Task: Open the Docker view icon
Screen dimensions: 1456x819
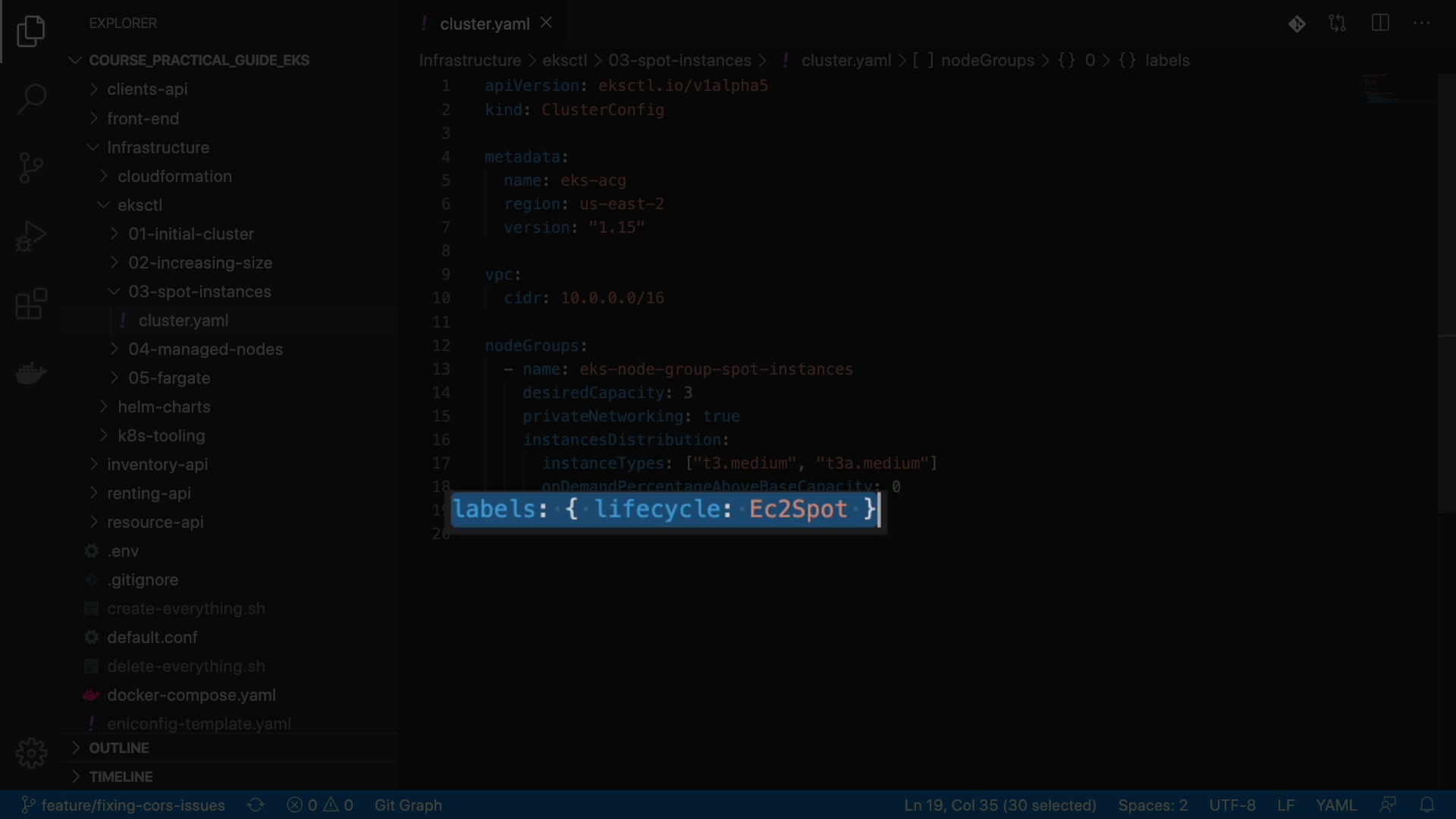Action: pyautogui.click(x=31, y=372)
